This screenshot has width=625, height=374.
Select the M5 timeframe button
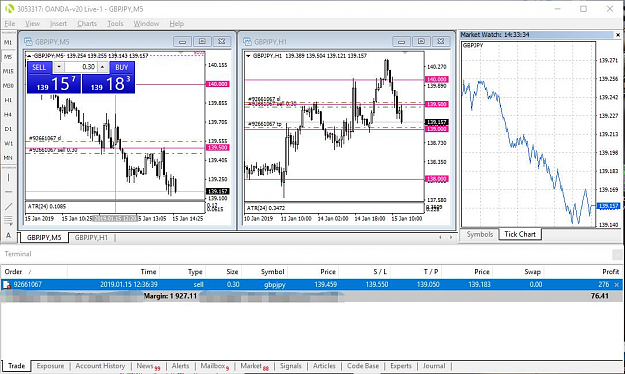tap(8, 57)
